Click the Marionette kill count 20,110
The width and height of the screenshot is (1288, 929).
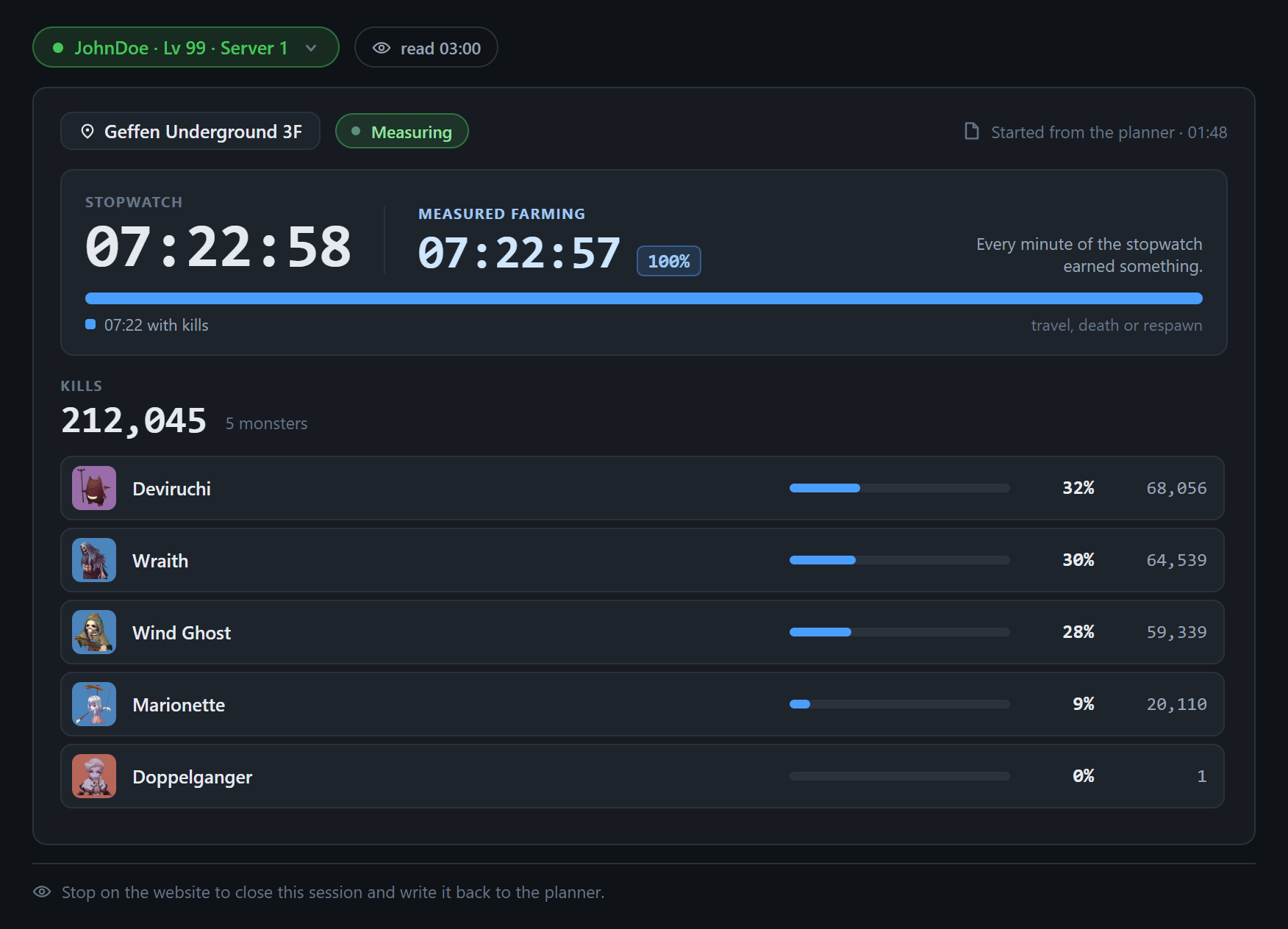[1176, 704]
